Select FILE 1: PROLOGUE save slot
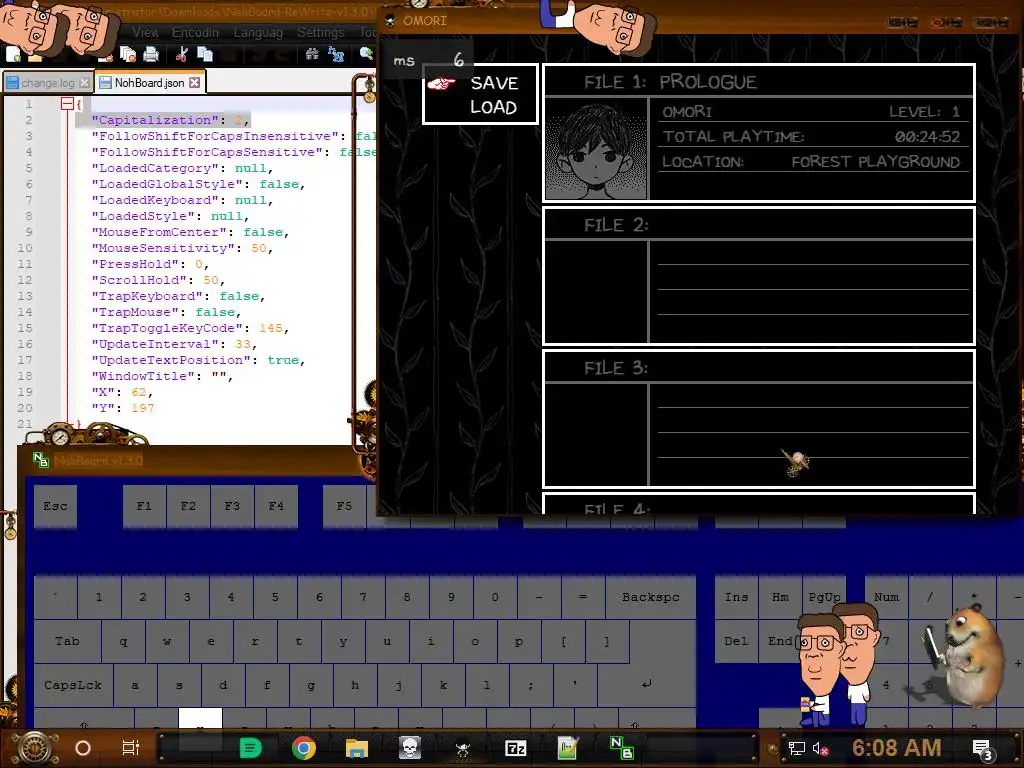 point(759,133)
